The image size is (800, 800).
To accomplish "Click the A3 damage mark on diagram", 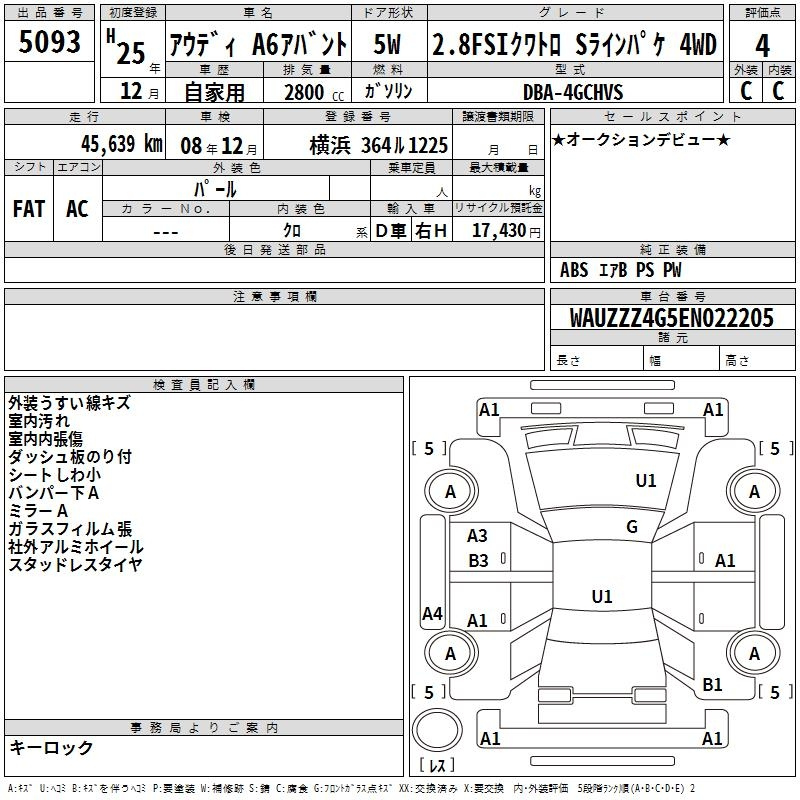I will pyautogui.click(x=477, y=536).
